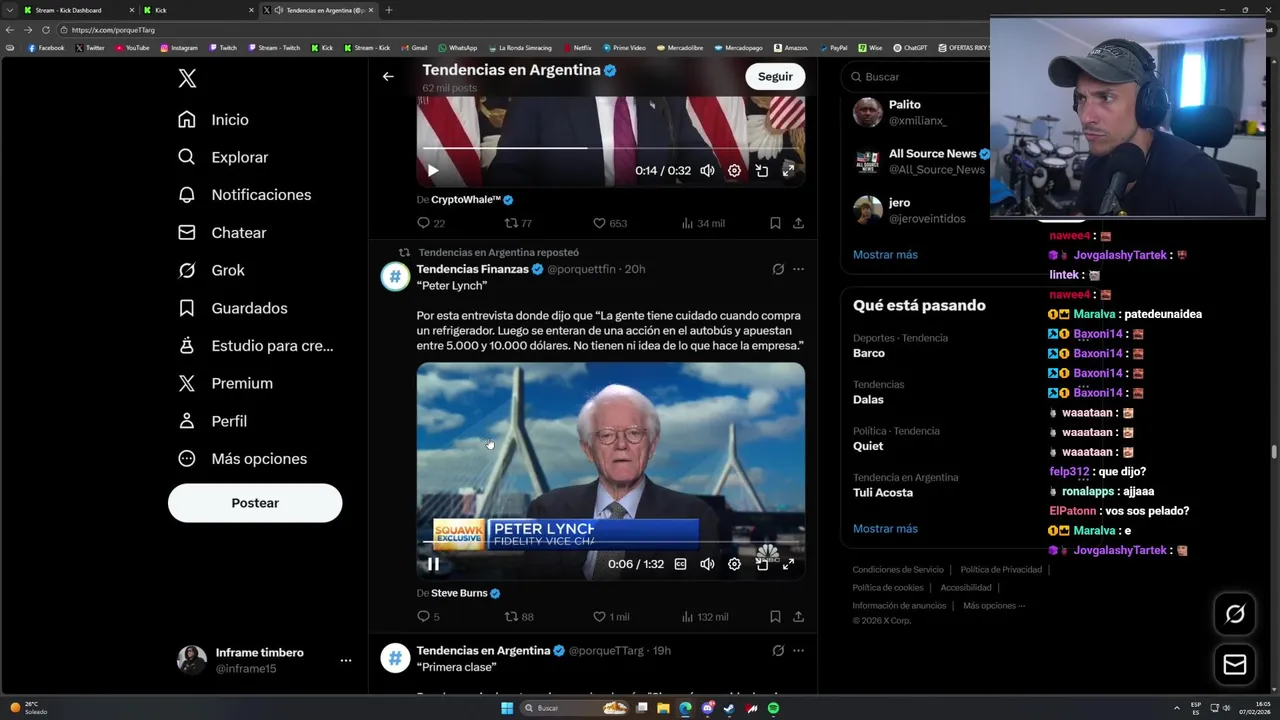This screenshot has width=1280, height=720.
Task: Toggle captions on Peter Lynch video
Action: point(680,564)
